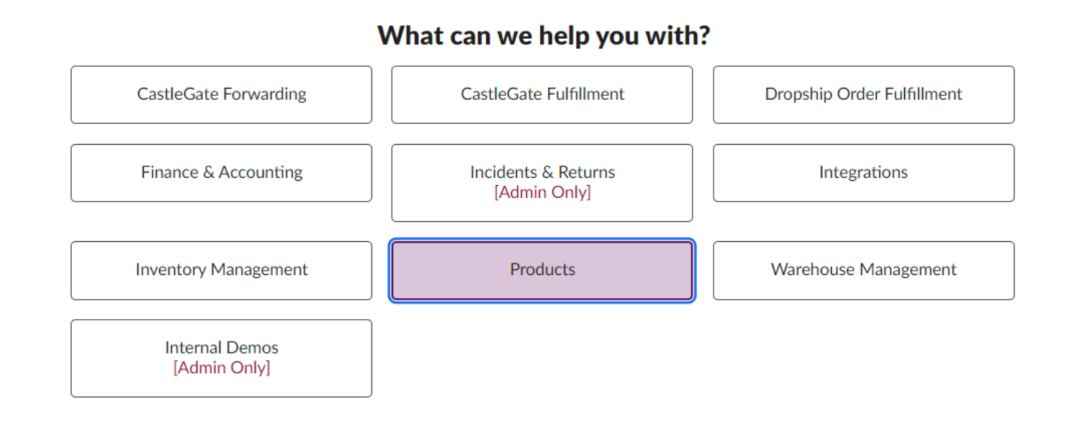Choose Dropship Order Fulfillment option

(863, 95)
